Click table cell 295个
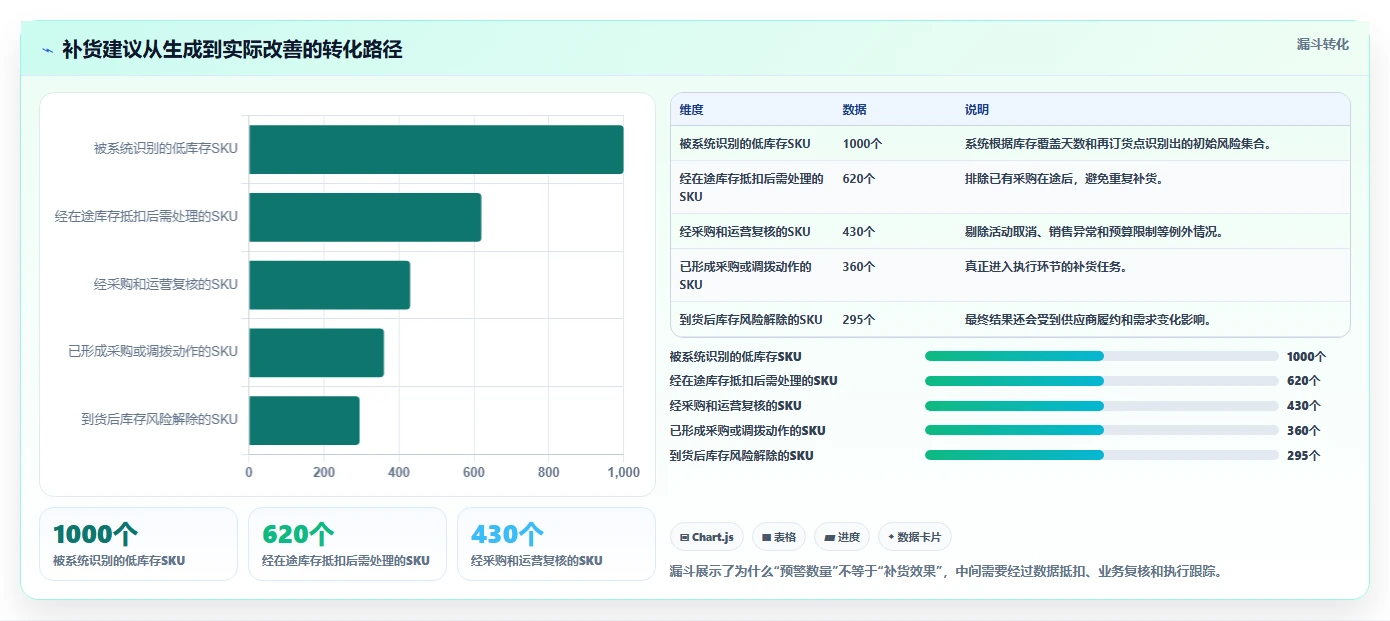 pyautogui.click(x=858, y=320)
